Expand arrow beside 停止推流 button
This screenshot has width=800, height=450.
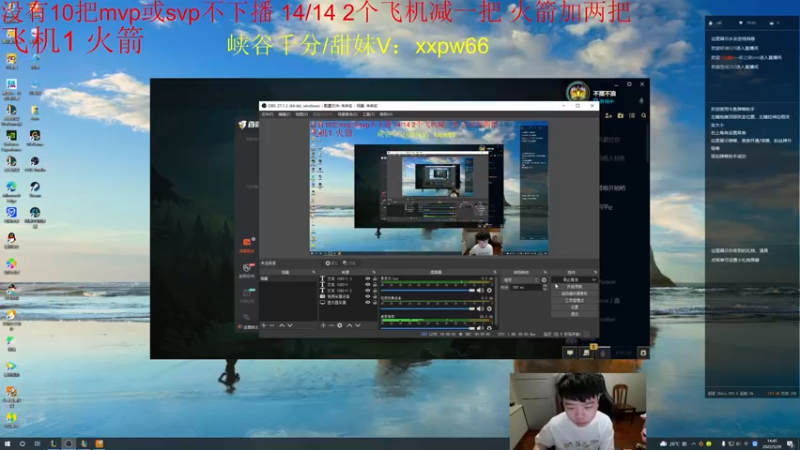click(593, 280)
